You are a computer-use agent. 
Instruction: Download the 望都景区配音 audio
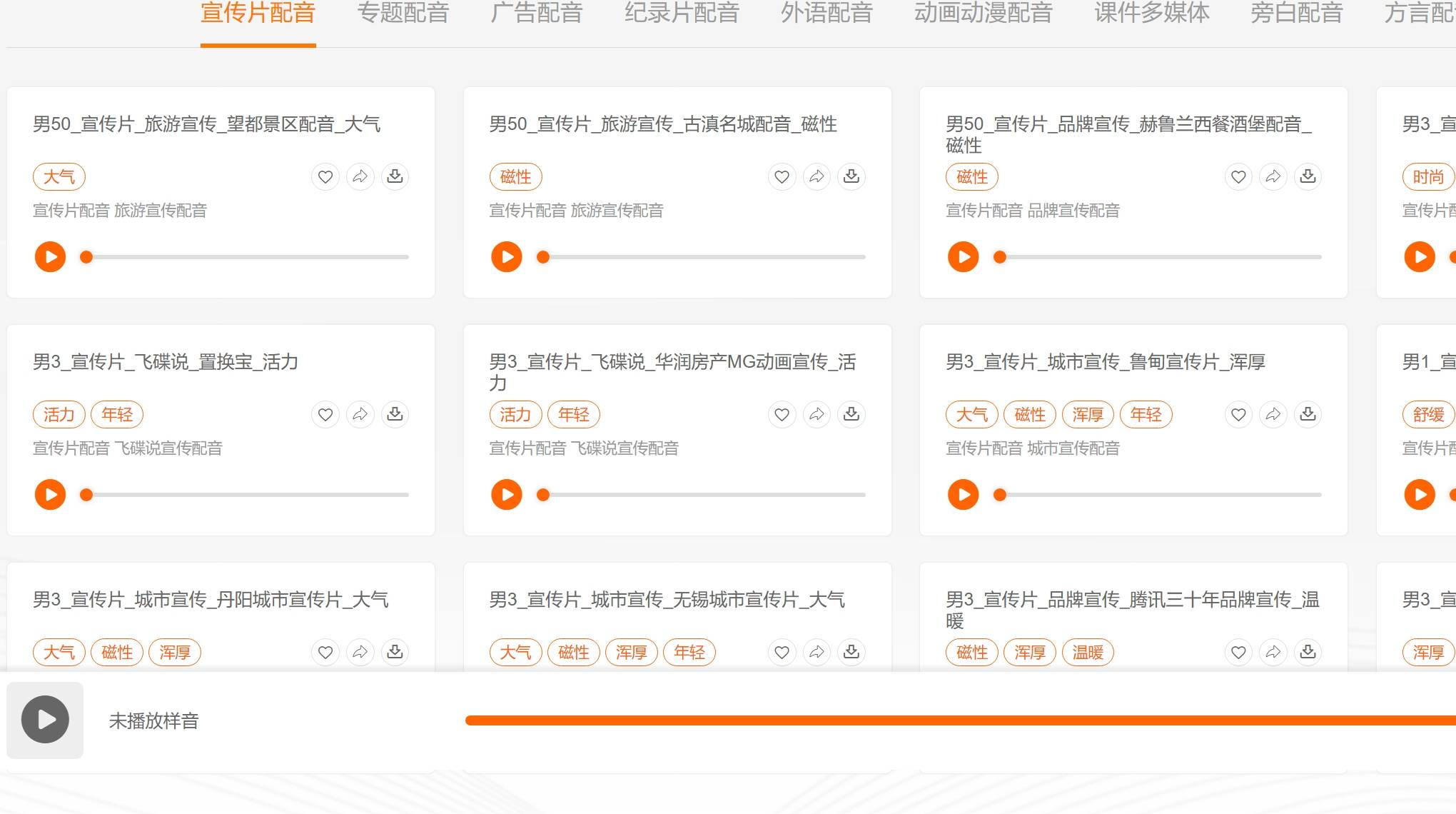pos(395,176)
